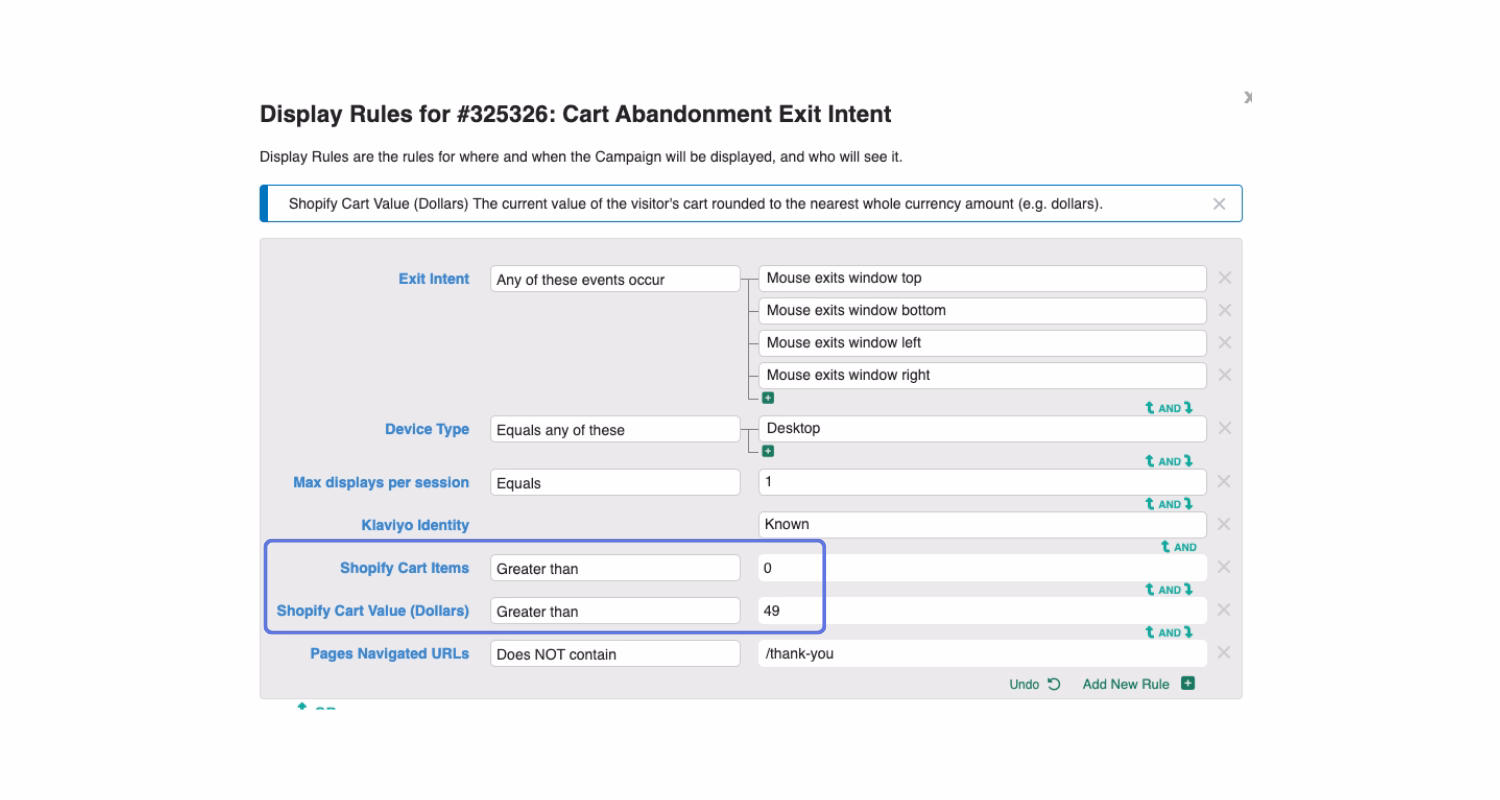Click the Device Type rule label
The height and width of the screenshot is (800, 1500).
427,429
